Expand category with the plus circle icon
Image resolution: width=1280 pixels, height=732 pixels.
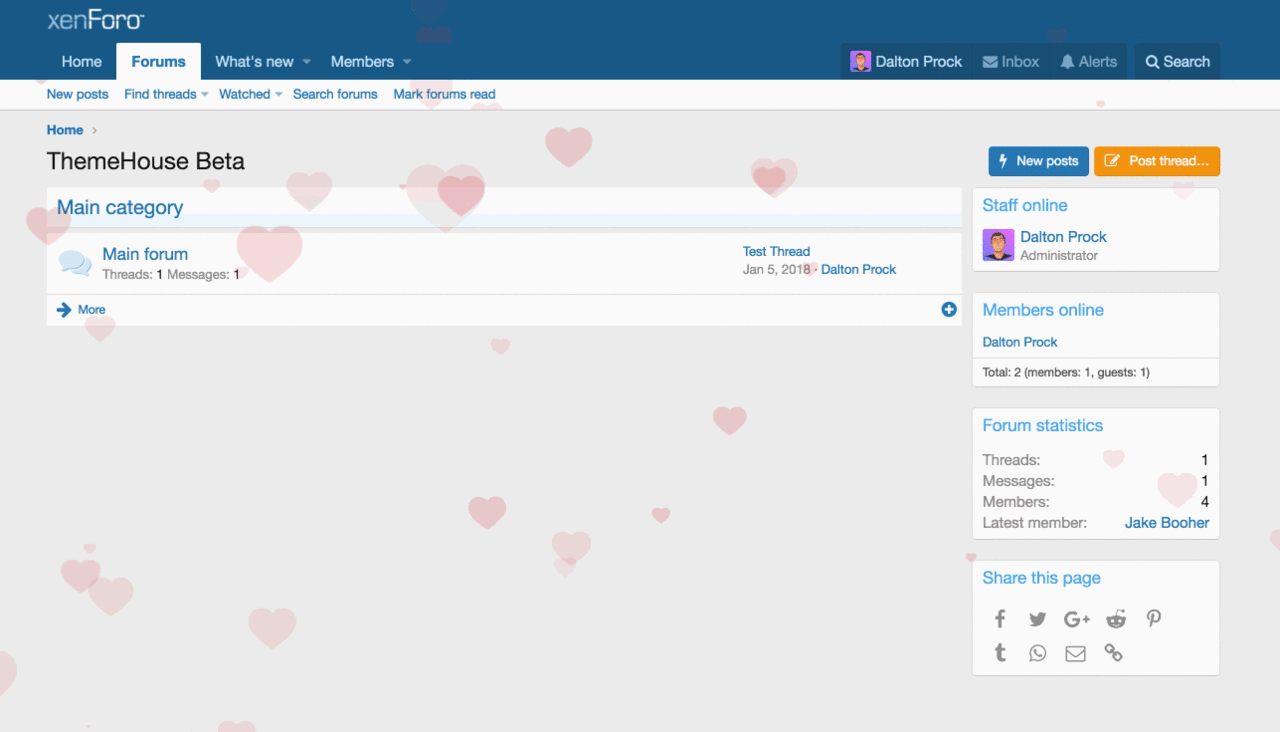pyautogui.click(x=949, y=310)
